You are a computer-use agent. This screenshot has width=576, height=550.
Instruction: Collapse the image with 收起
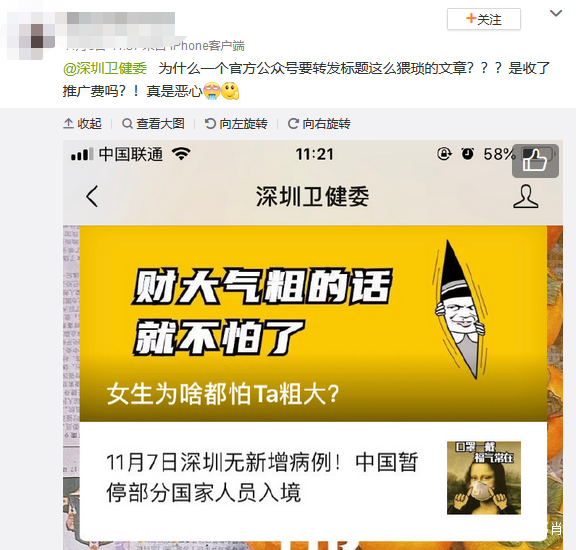(82, 124)
